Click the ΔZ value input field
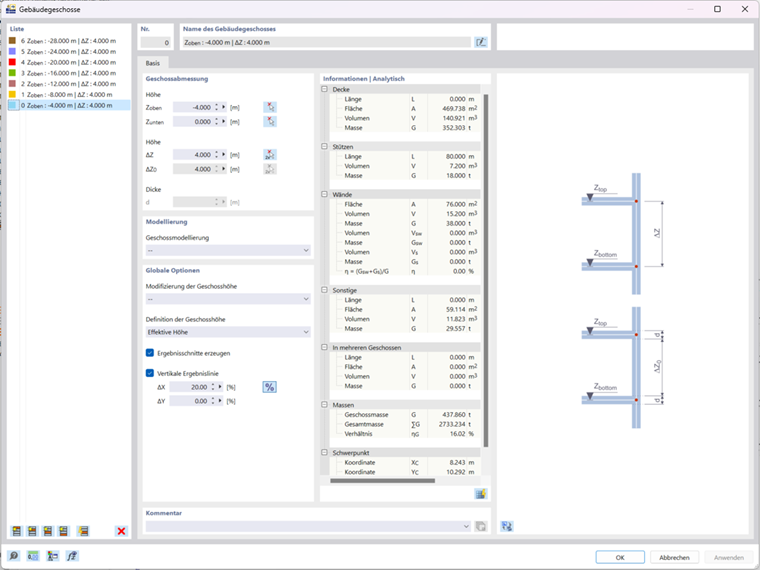Image resolution: width=760 pixels, height=570 pixels. [x=193, y=155]
